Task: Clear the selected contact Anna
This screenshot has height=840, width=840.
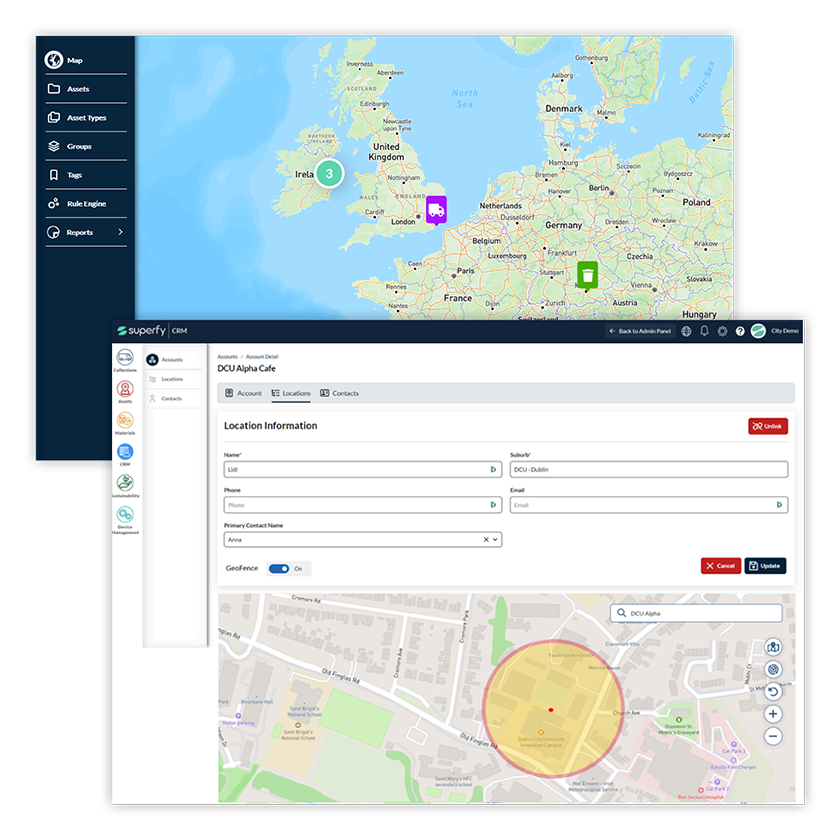Action: click(x=486, y=539)
